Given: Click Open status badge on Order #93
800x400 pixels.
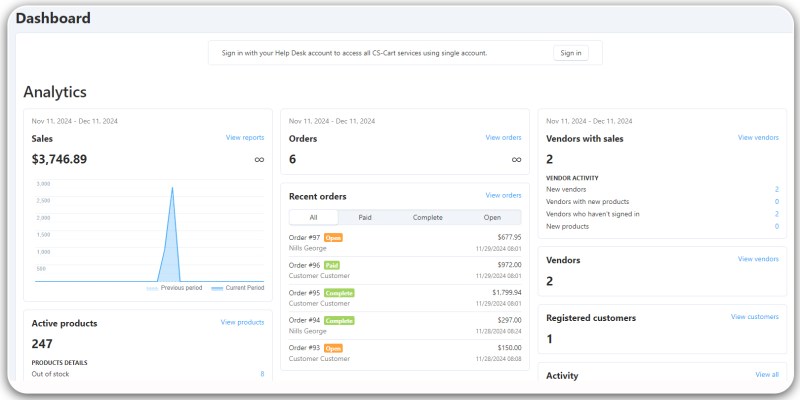Looking at the screenshot, I should [333, 348].
